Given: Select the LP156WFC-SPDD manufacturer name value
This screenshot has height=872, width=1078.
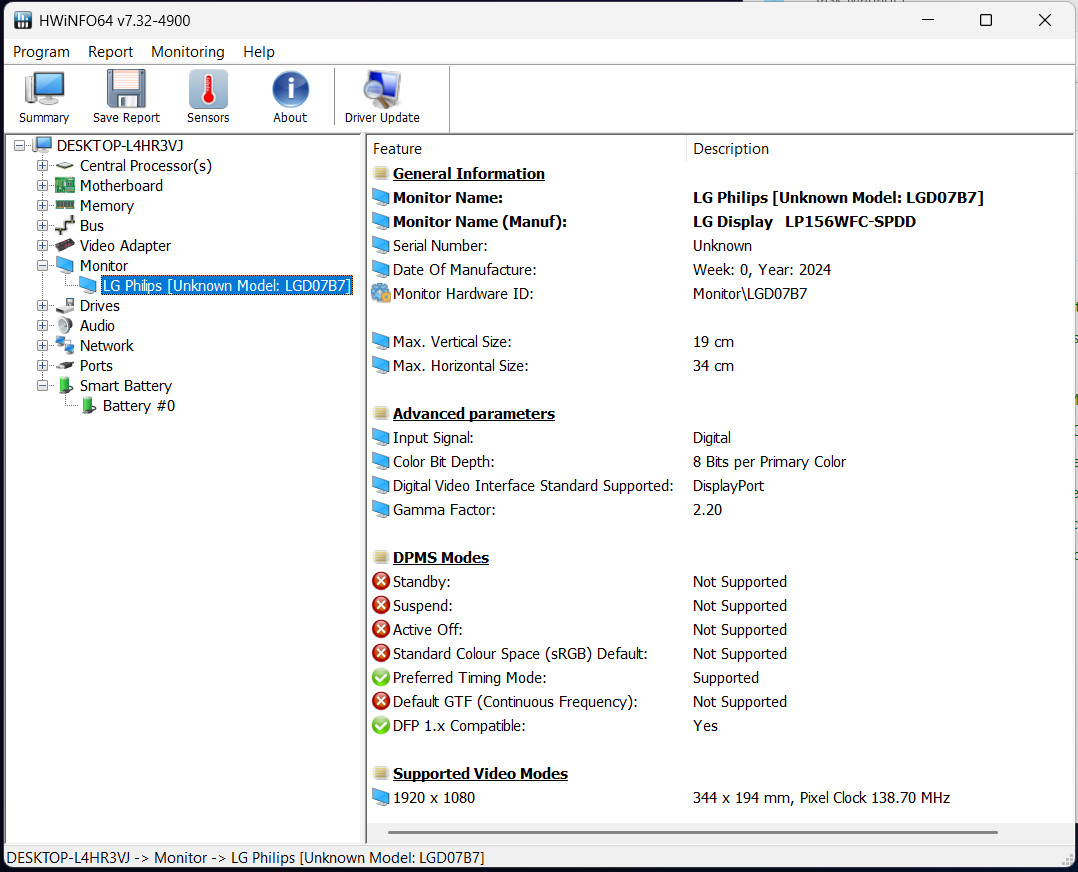Looking at the screenshot, I should 850,222.
